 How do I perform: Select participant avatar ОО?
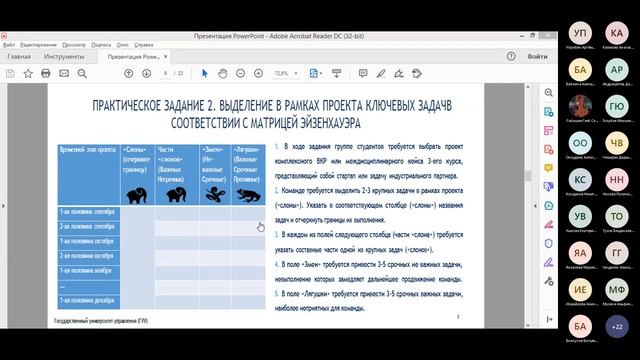[x=580, y=143]
